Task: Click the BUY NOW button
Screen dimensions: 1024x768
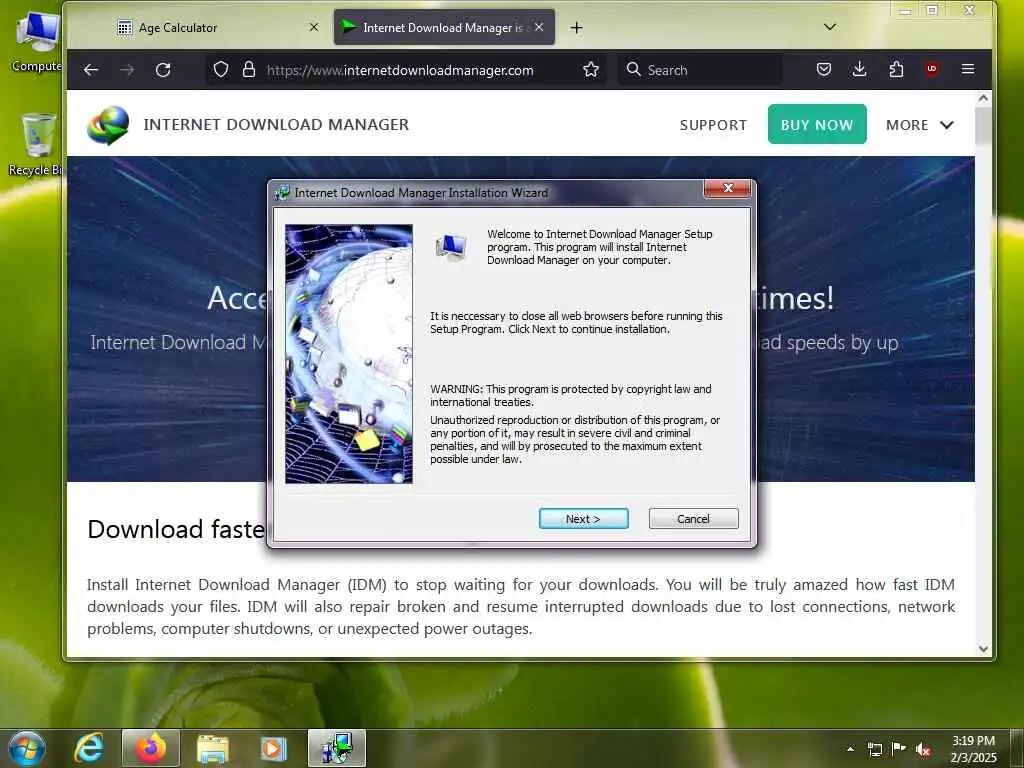Action: tap(817, 124)
